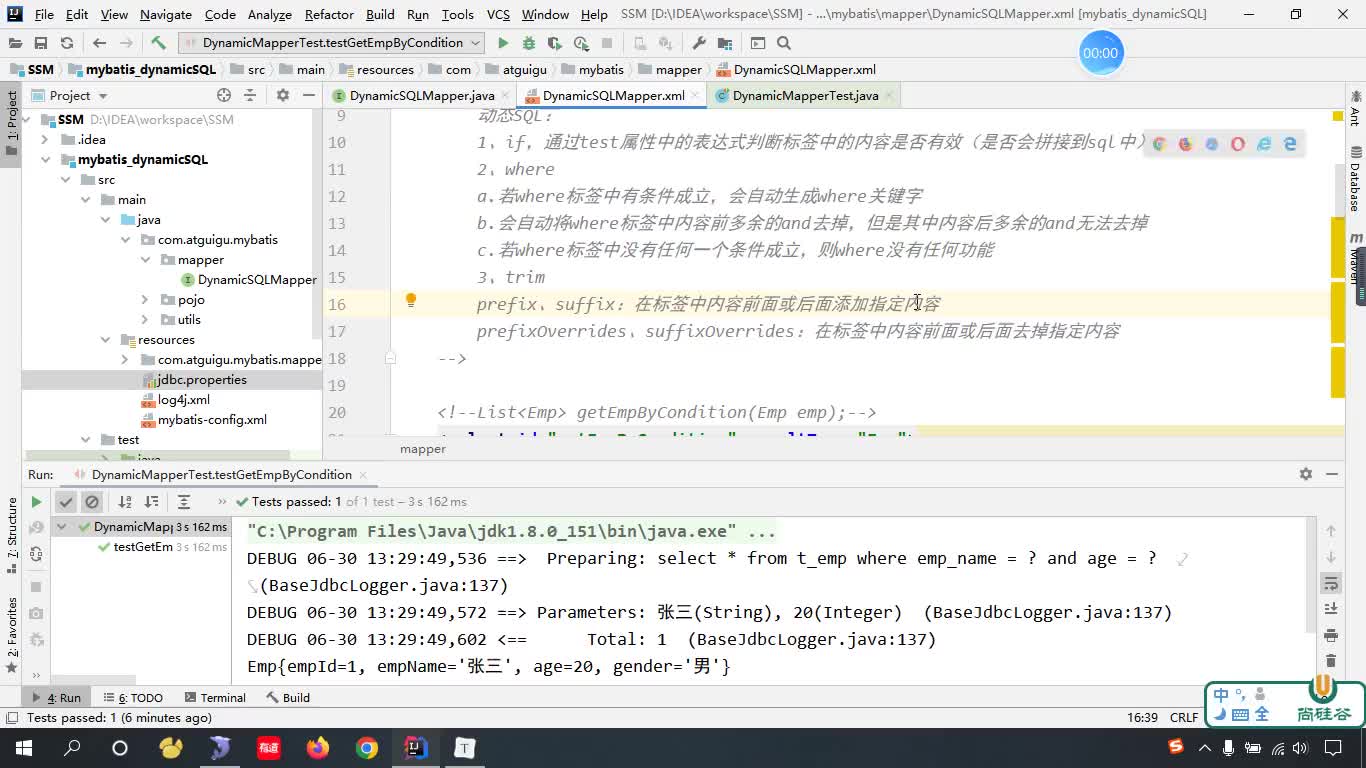Open the VCS menu
Image resolution: width=1366 pixels, height=768 pixels.
(x=498, y=15)
